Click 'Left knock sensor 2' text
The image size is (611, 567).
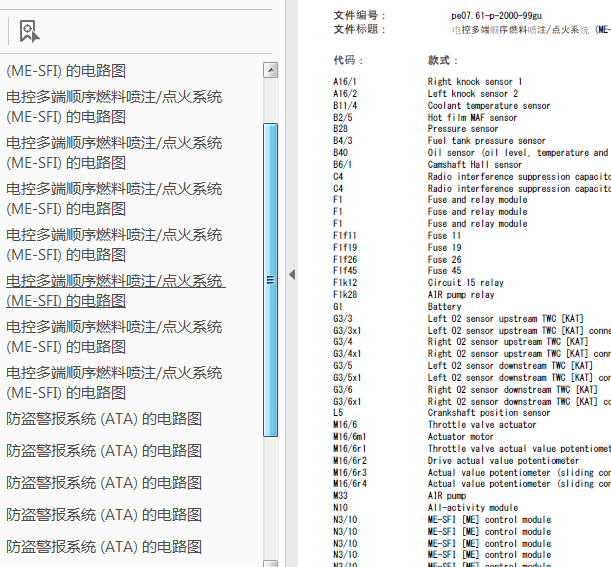[473, 94]
